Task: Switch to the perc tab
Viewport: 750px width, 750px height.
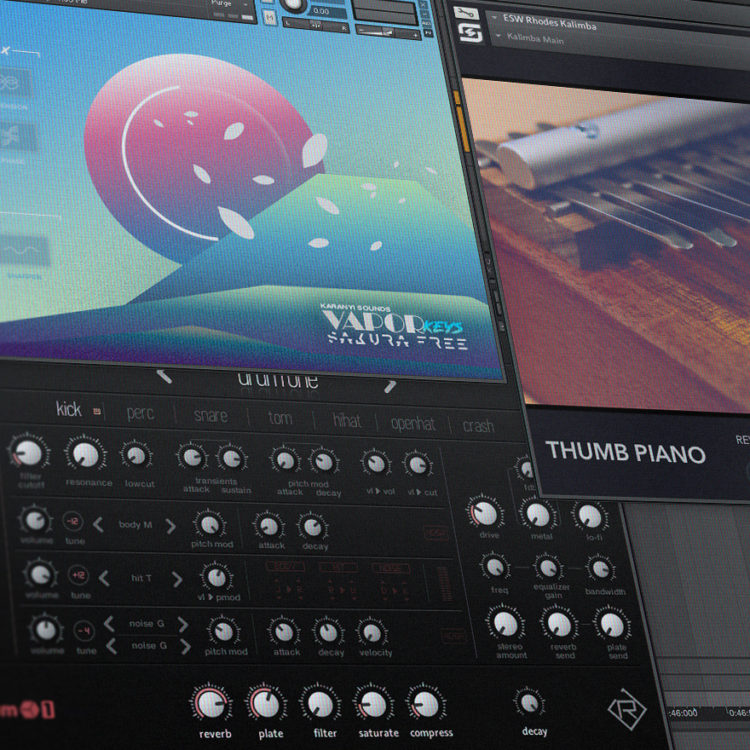Action: (140, 413)
